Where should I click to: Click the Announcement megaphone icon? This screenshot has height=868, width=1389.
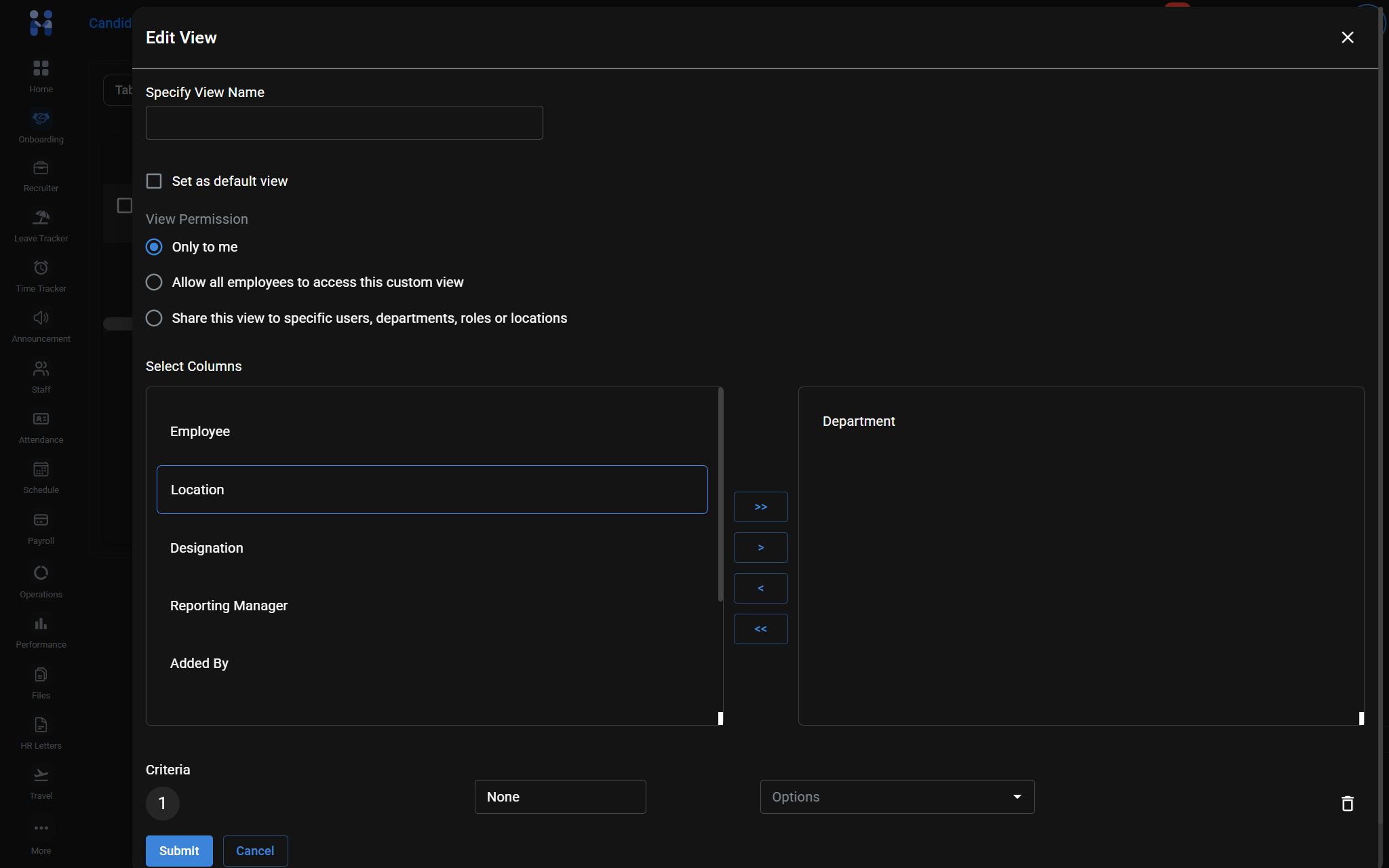pos(41,319)
